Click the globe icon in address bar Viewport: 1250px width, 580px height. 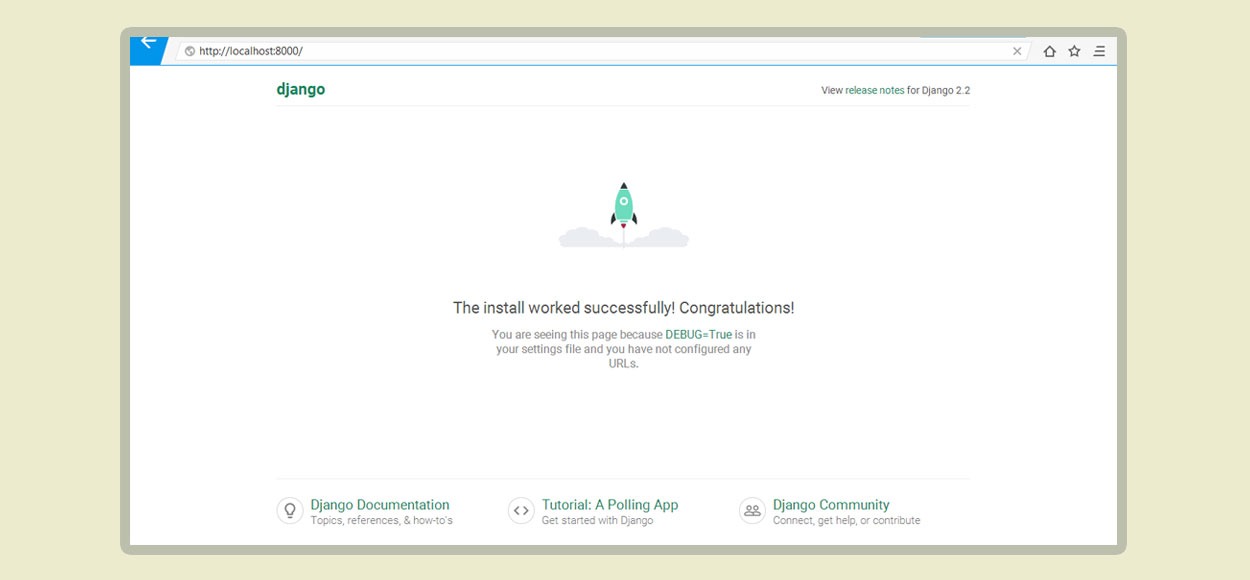tap(190, 51)
